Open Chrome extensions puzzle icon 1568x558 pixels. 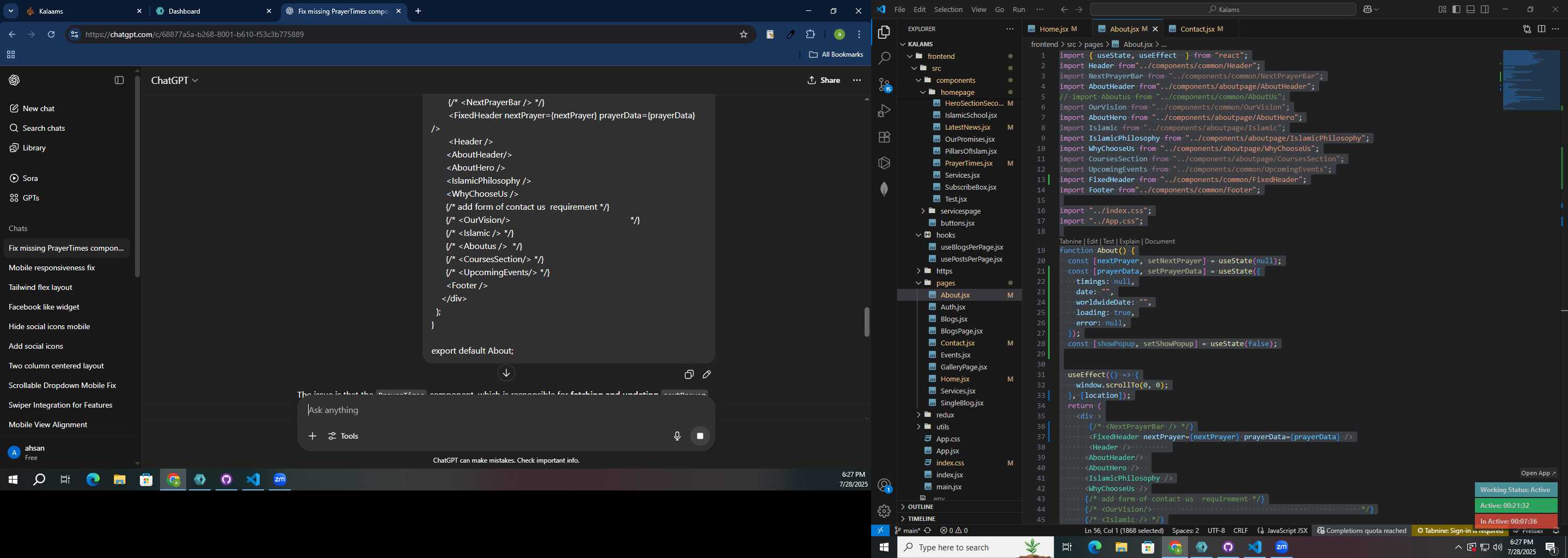[x=810, y=35]
